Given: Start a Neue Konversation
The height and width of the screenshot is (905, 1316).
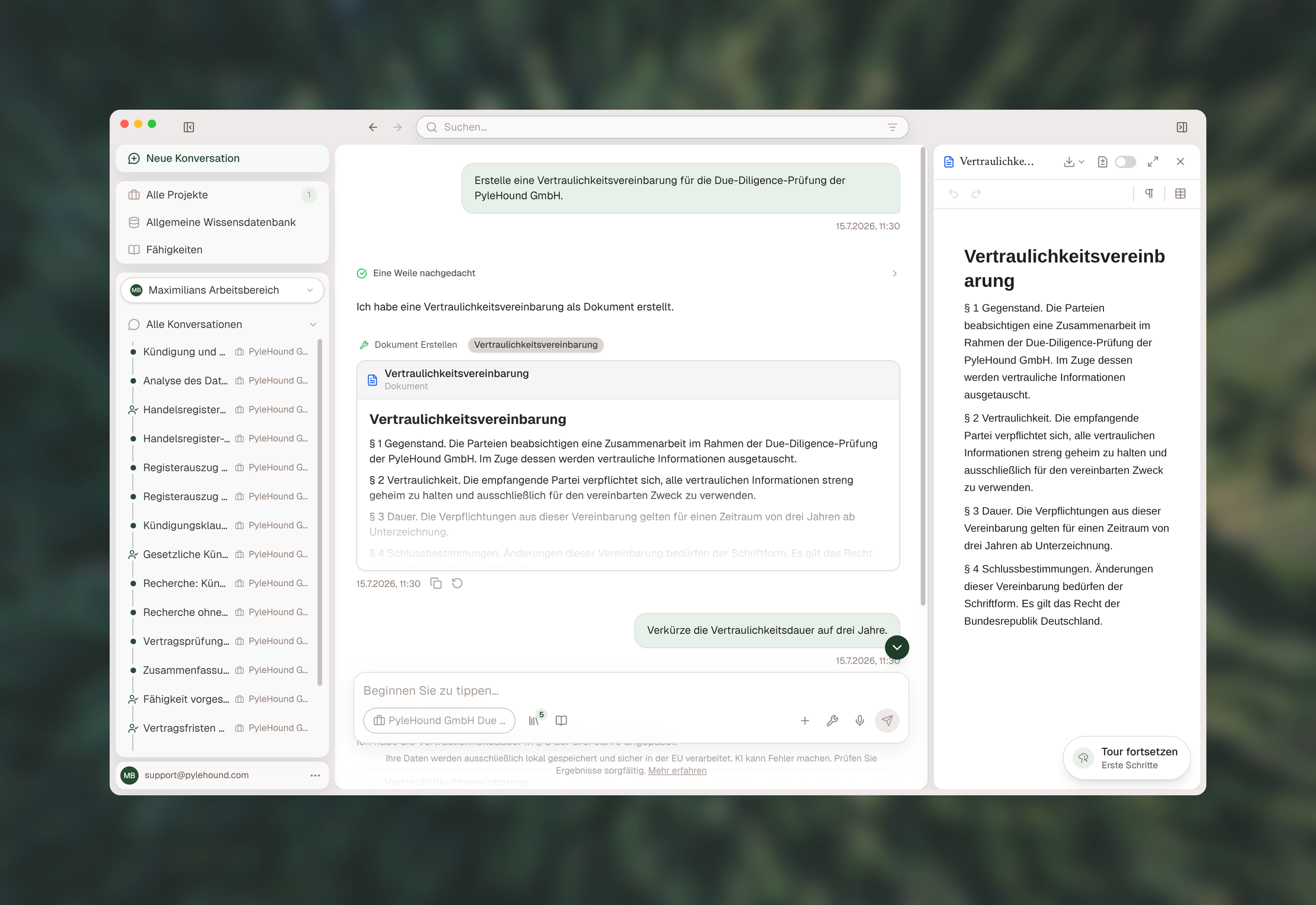Looking at the screenshot, I should click(x=222, y=158).
